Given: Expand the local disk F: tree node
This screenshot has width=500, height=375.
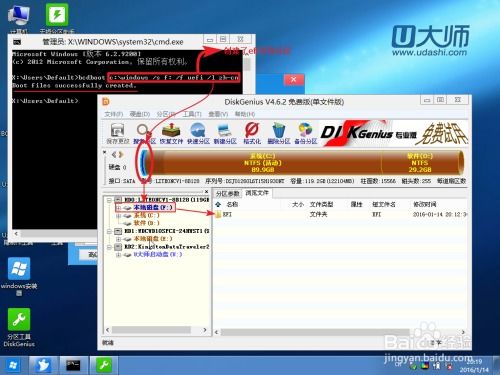Looking at the screenshot, I should (118, 208).
